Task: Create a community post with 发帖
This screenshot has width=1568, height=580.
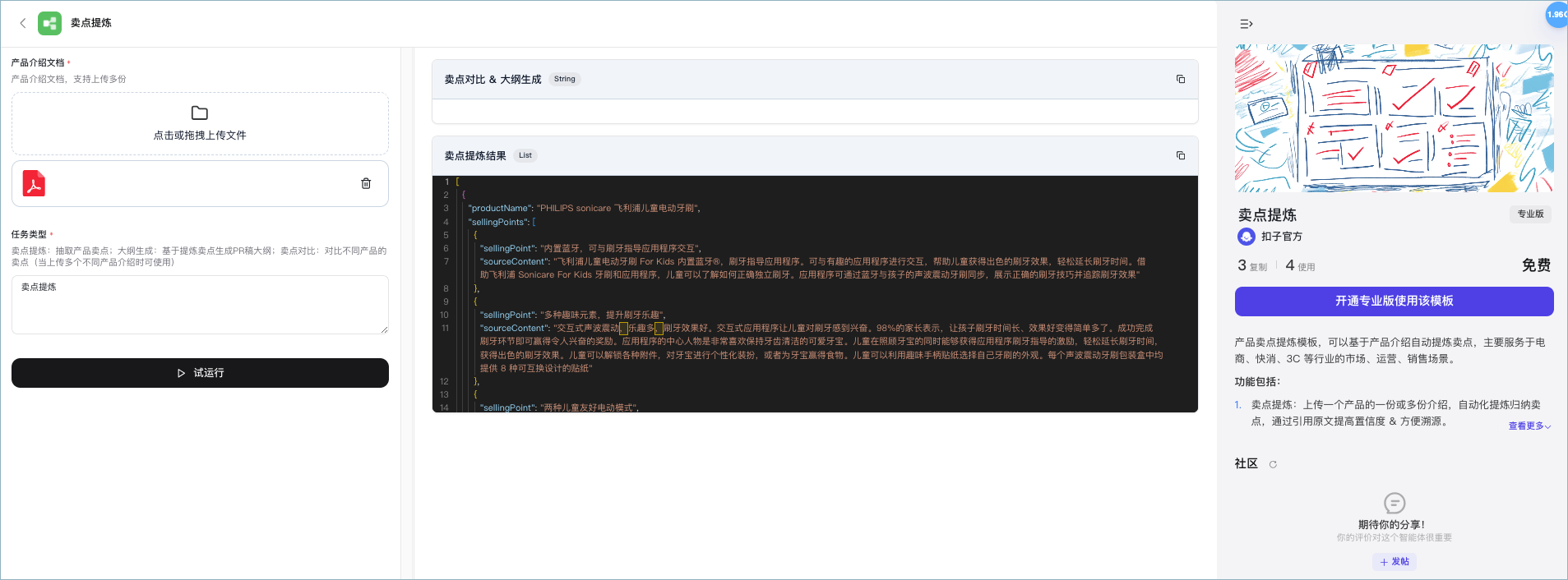Action: coord(1395,562)
